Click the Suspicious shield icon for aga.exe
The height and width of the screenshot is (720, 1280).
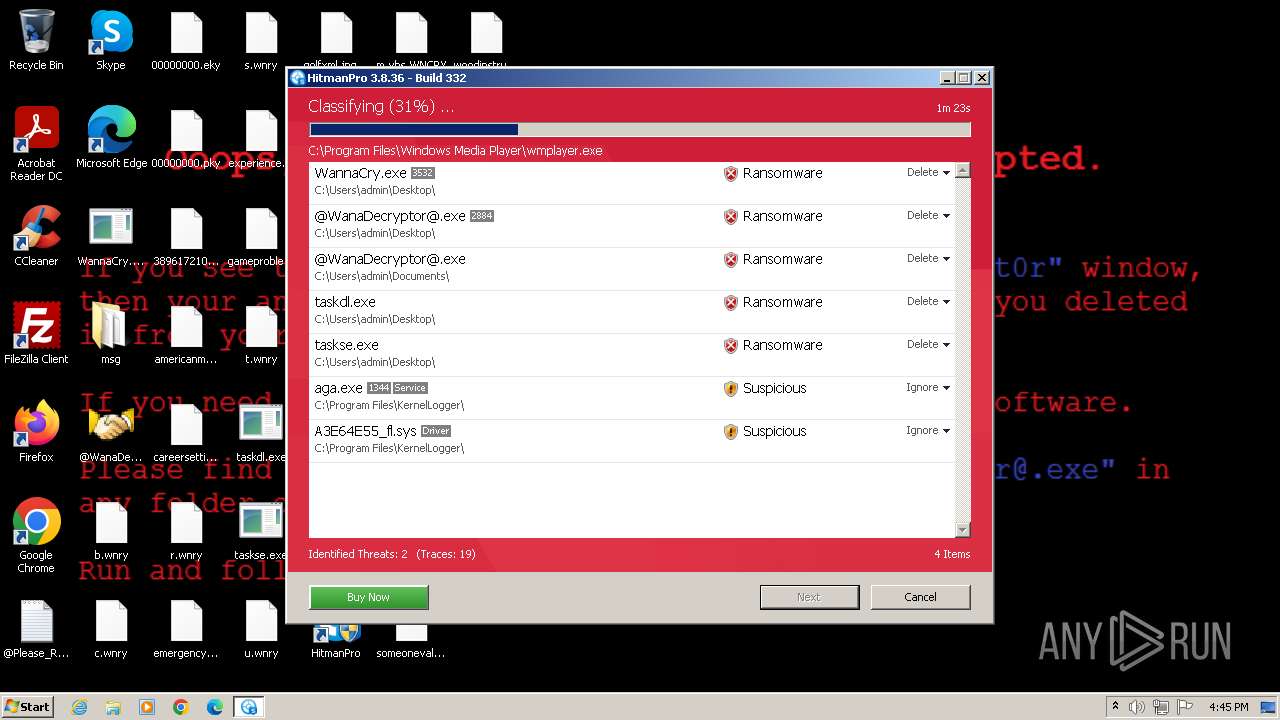(x=731, y=389)
